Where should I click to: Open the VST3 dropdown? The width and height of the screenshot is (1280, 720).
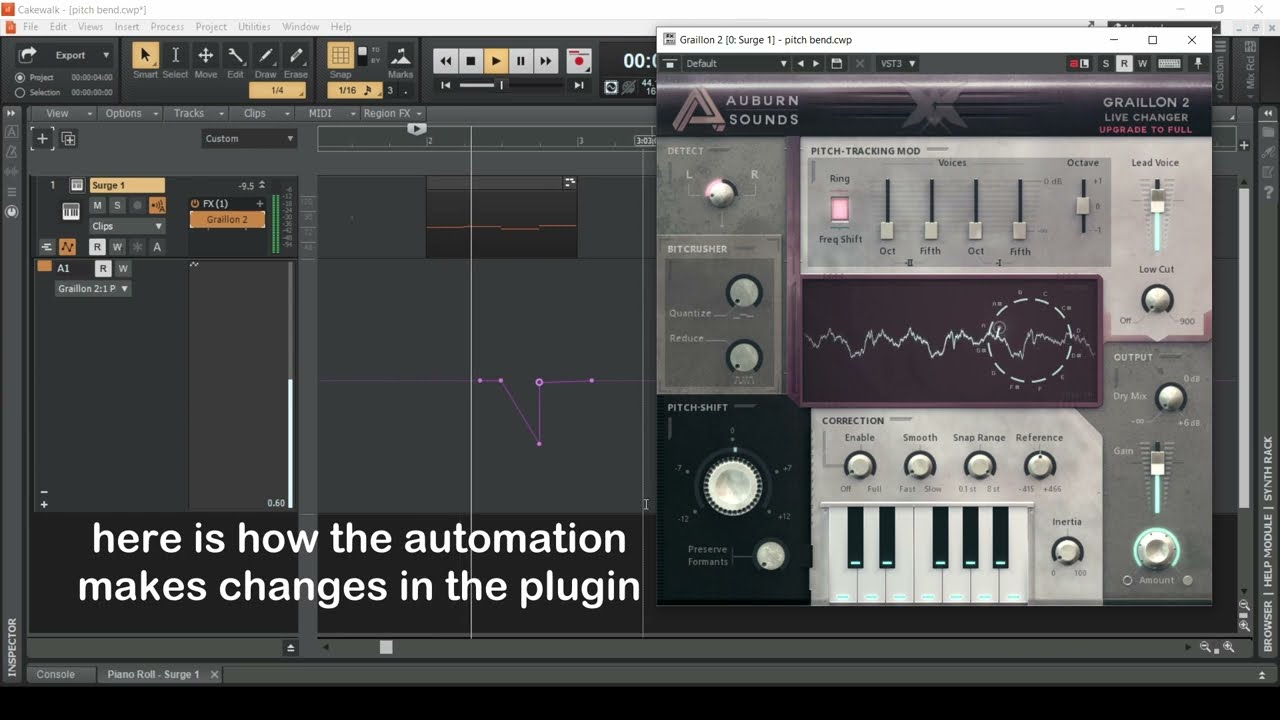897,63
